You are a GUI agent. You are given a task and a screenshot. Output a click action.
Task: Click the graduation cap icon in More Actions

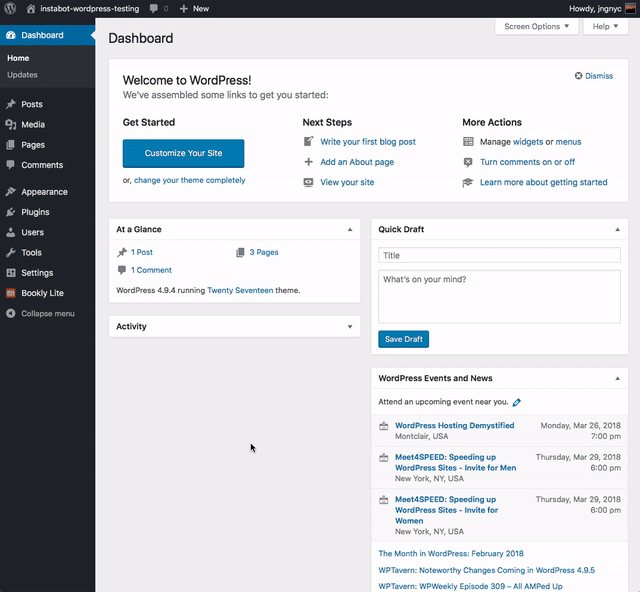pos(468,182)
